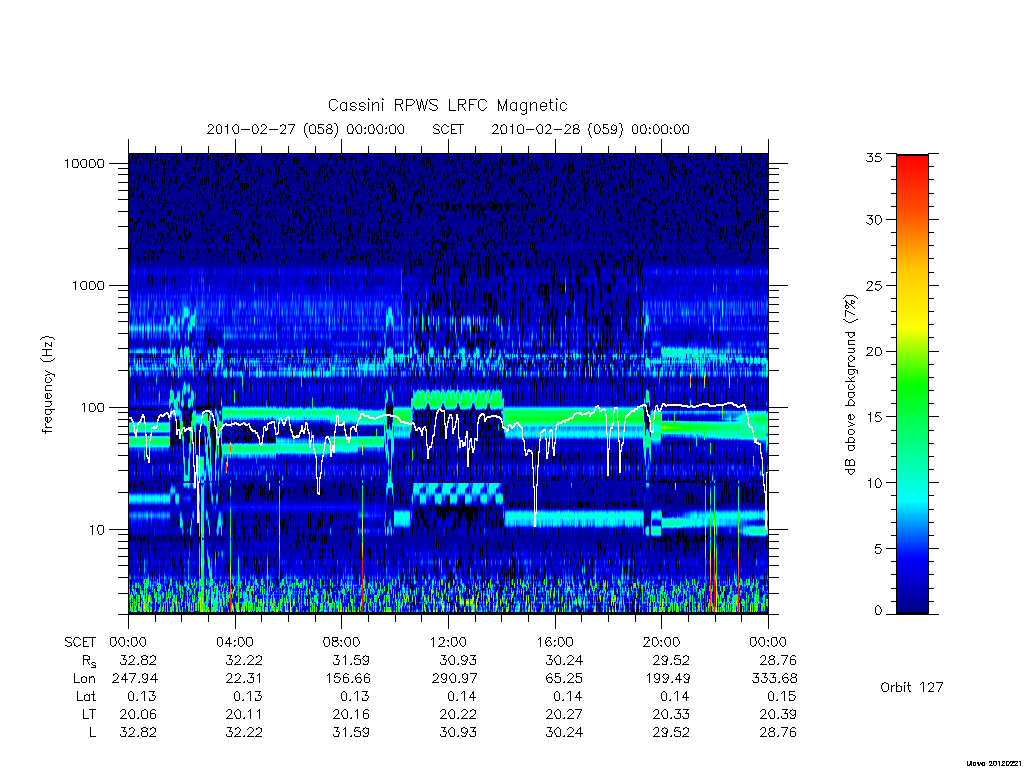The image size is (1024, 768).
Task: Click the 0 label on the color scale
Action: pyautogui.click(x=878, y=611)
